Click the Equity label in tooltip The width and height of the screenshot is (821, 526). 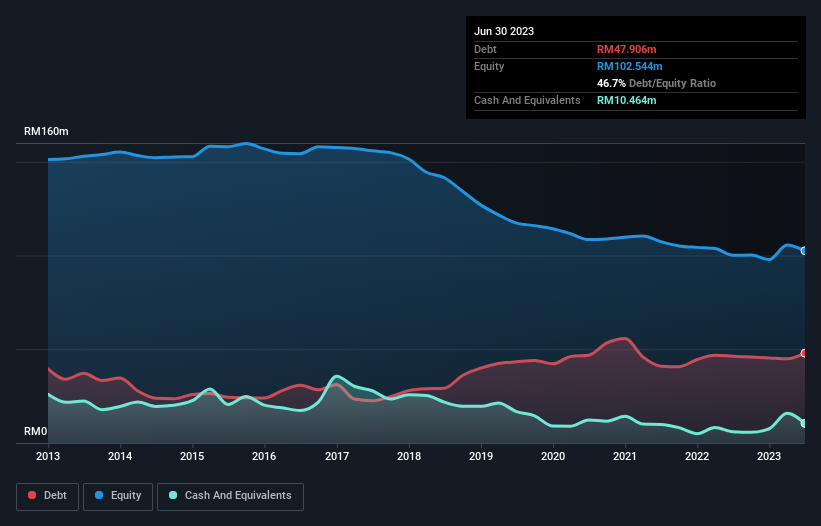[489, 66]
